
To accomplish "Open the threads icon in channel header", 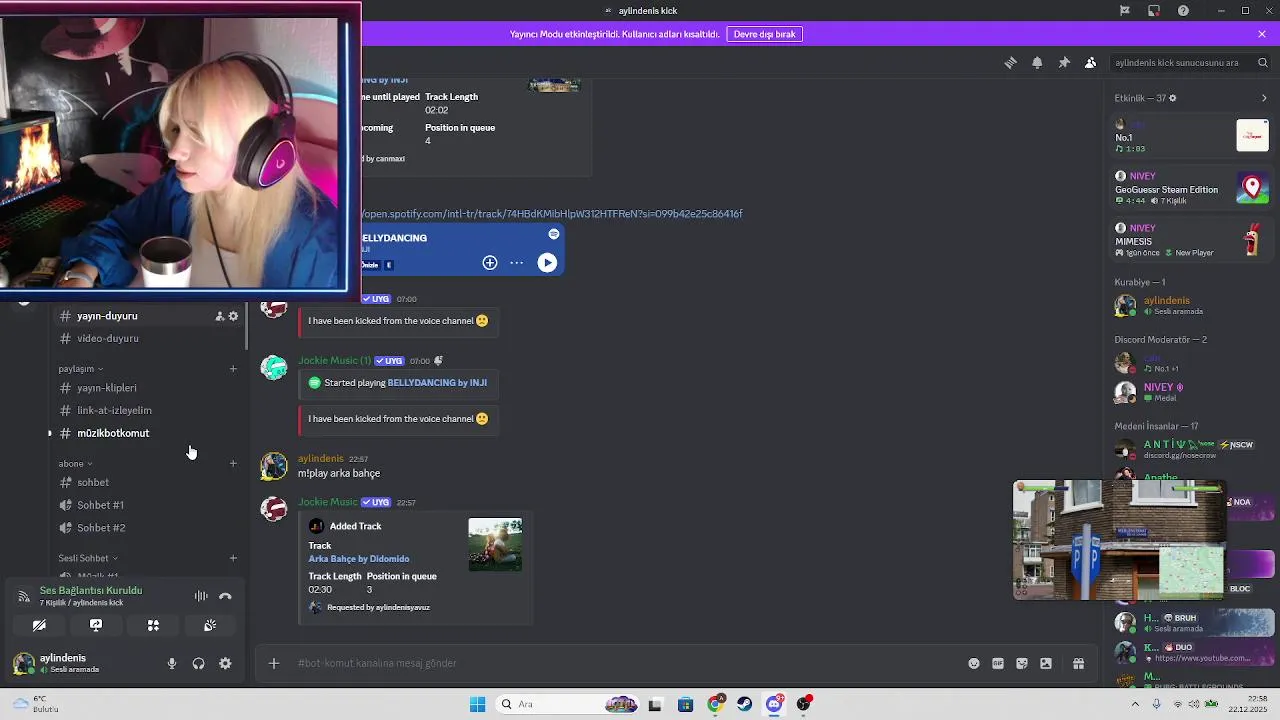I will click(x=1010, y=62).
